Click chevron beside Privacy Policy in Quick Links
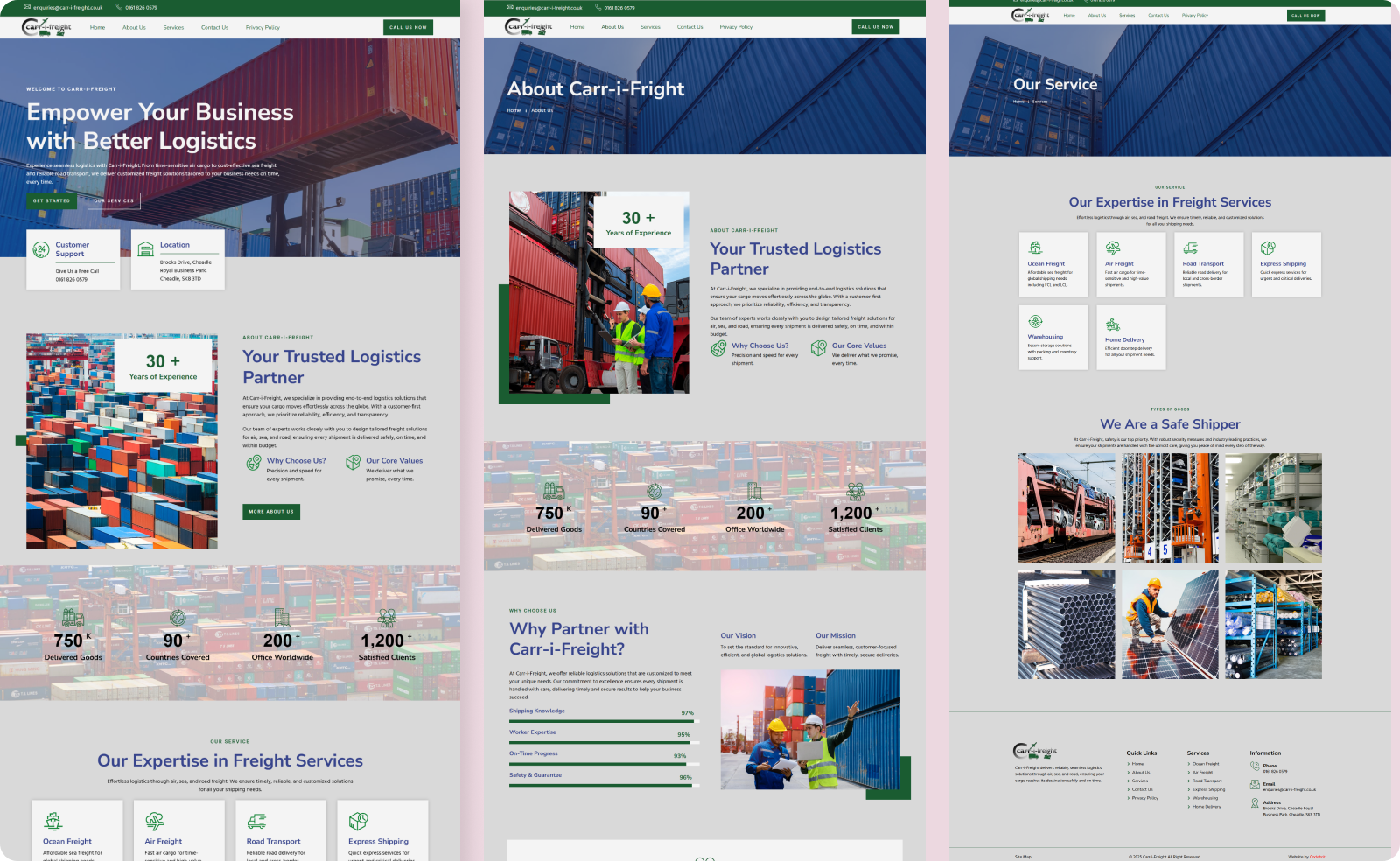Screen dimensions: 1400x861 pyautogui.click(x=1129, y=798)
